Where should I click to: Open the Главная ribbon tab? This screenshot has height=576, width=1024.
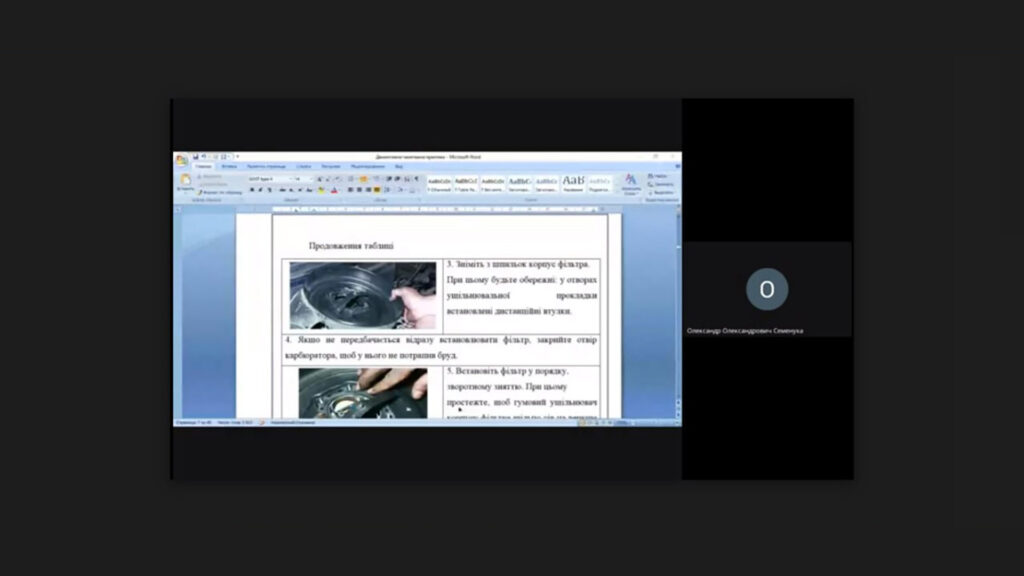point(203,167)
